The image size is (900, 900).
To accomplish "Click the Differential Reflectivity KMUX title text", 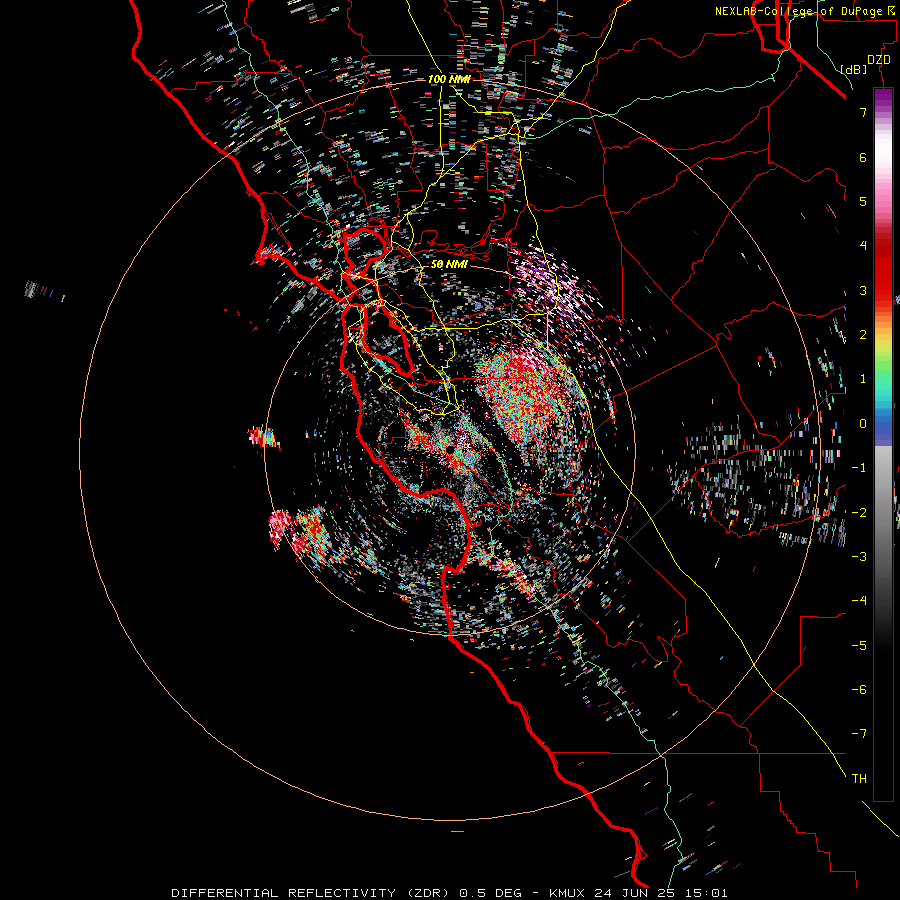I will 449,893.
